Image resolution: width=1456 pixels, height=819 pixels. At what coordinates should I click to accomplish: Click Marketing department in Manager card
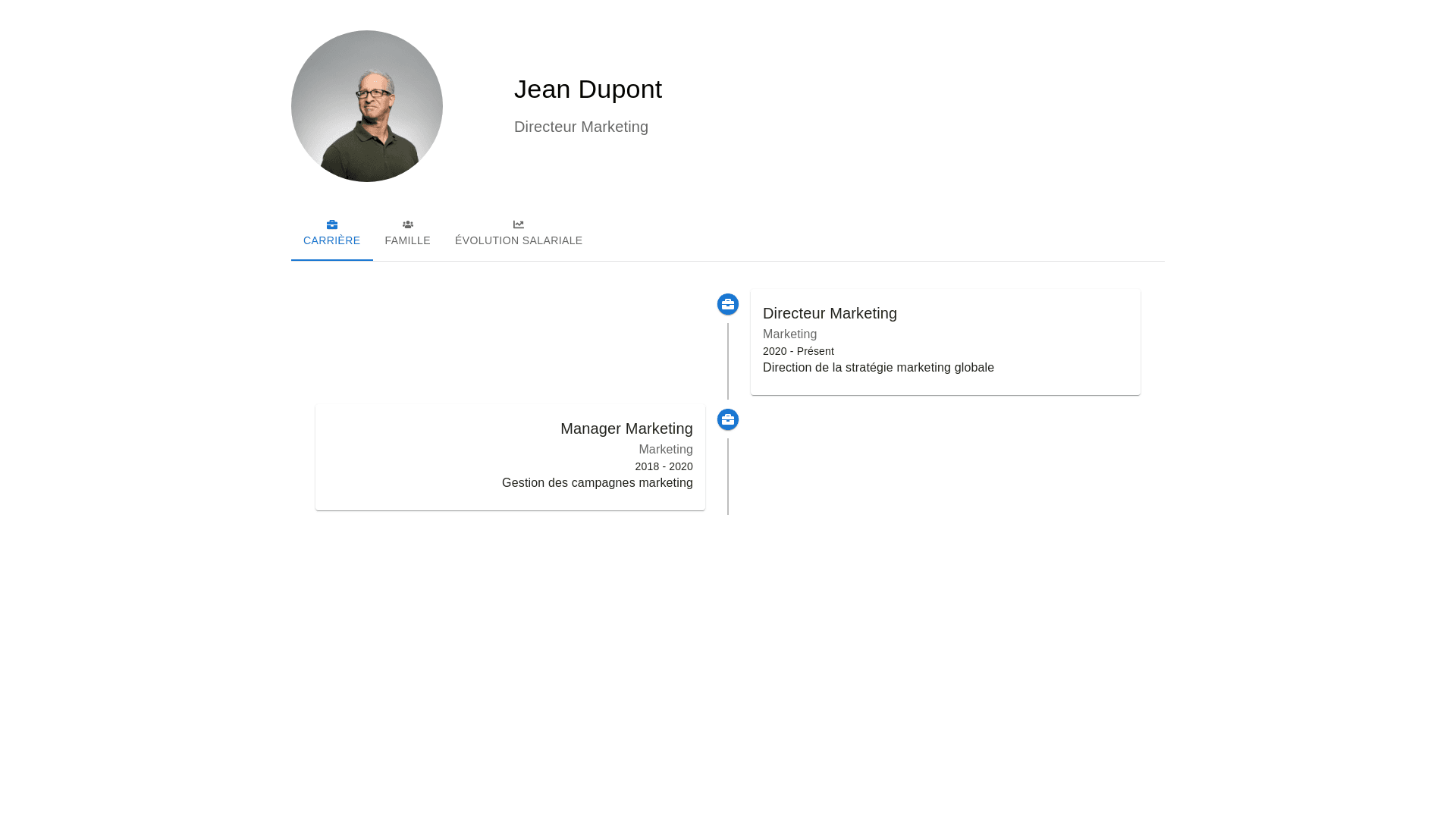pos(665,450)
